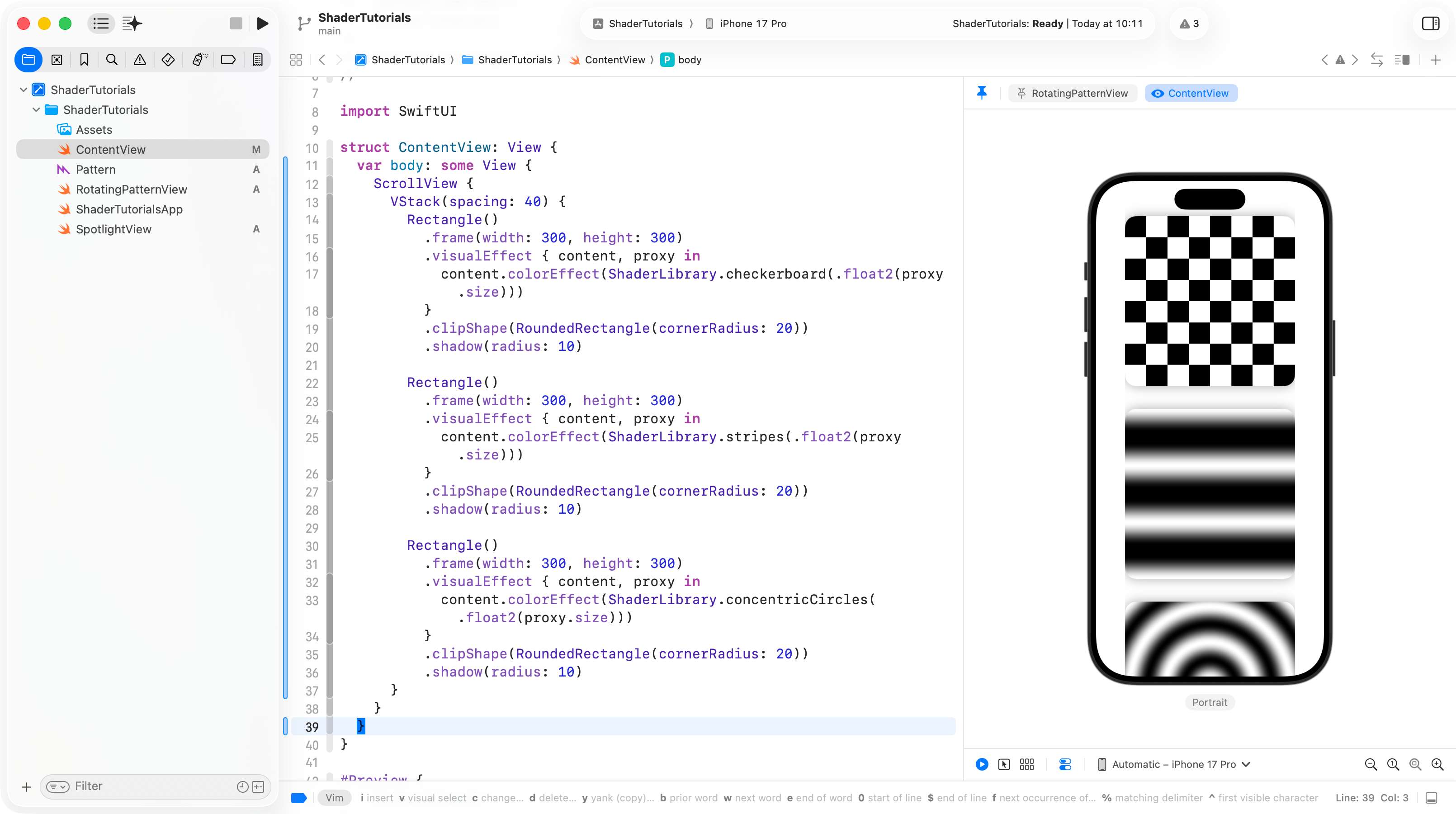Open the SpotlightView file
This screenshot has width=1456, height=814.
point(113,229)
